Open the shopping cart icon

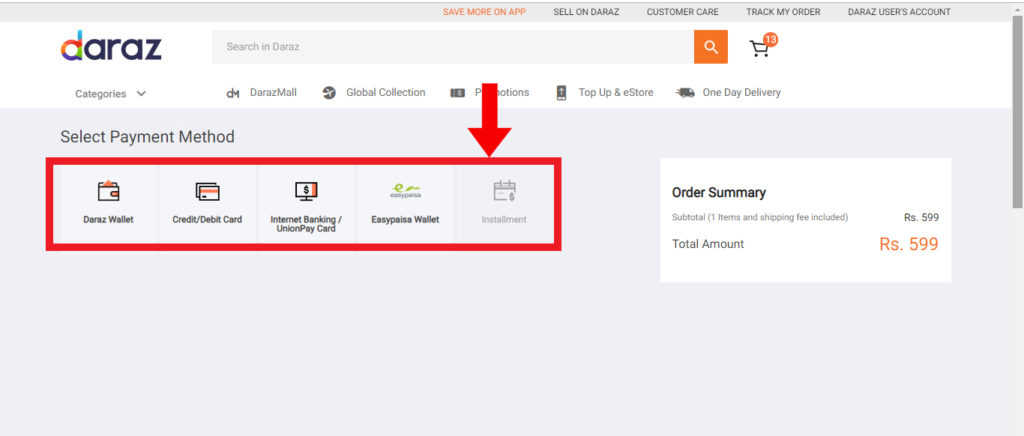pyautogui.click(x=759, y=50)
